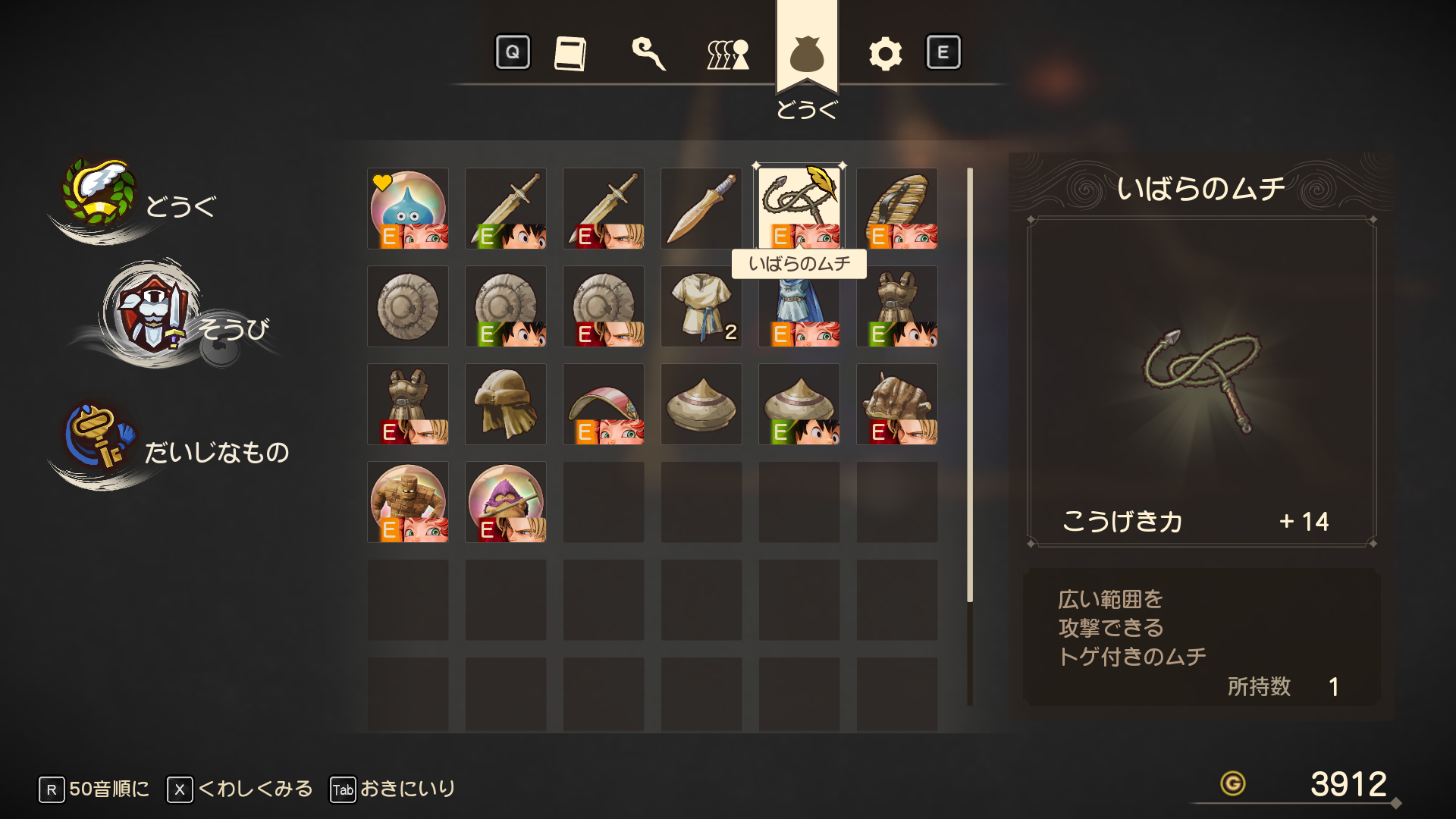The height and width of the screenshot is (819, 1456).
Task: Select the unequipped round shield item
Action: coord(408,306)
